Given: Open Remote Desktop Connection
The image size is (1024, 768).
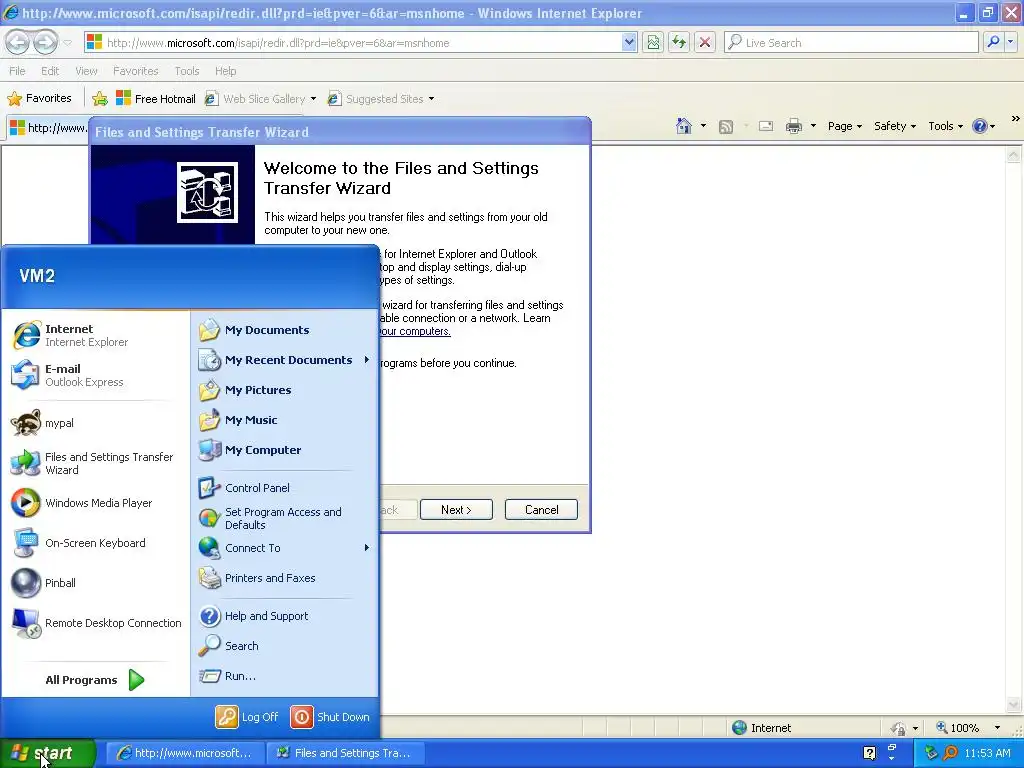Looking at the screenshot, I should [x=95, y=623].
